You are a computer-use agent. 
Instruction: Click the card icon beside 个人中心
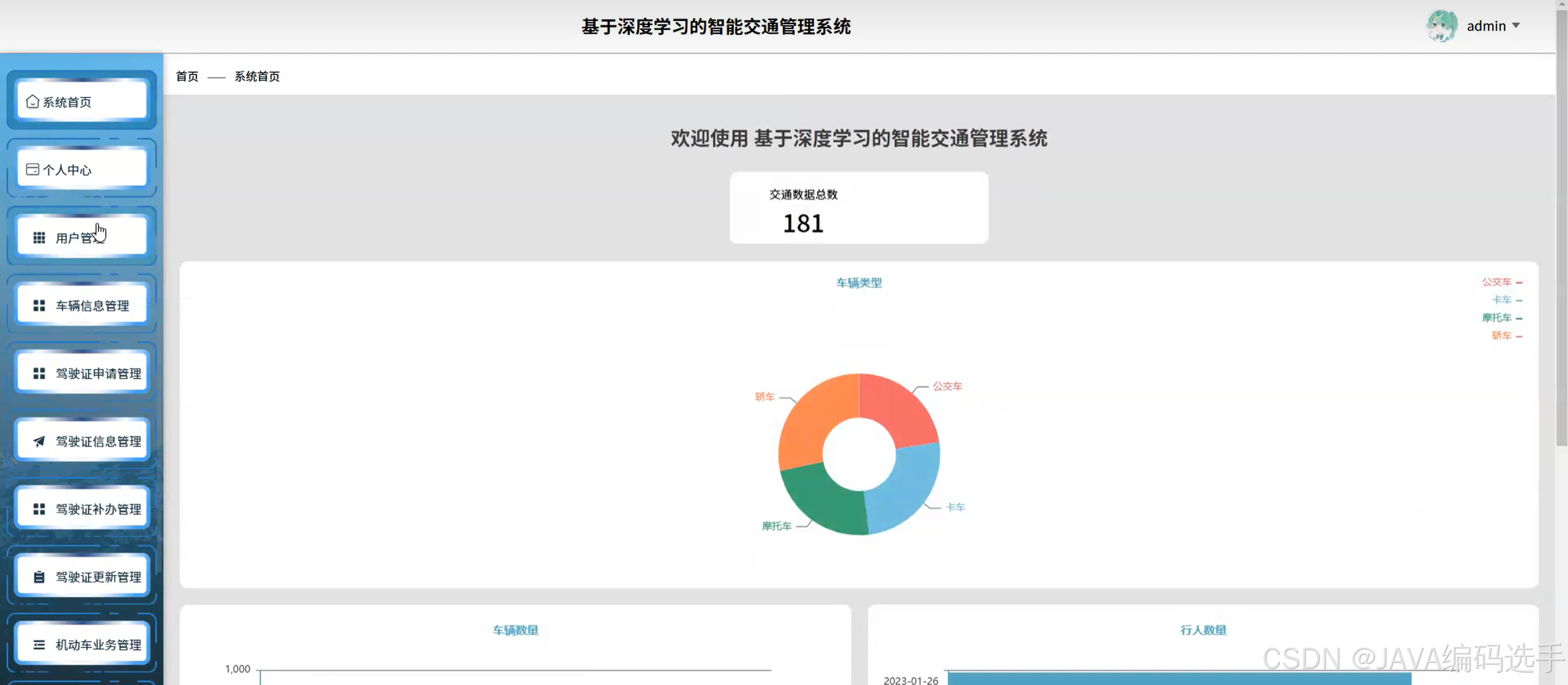click(33, 169)
